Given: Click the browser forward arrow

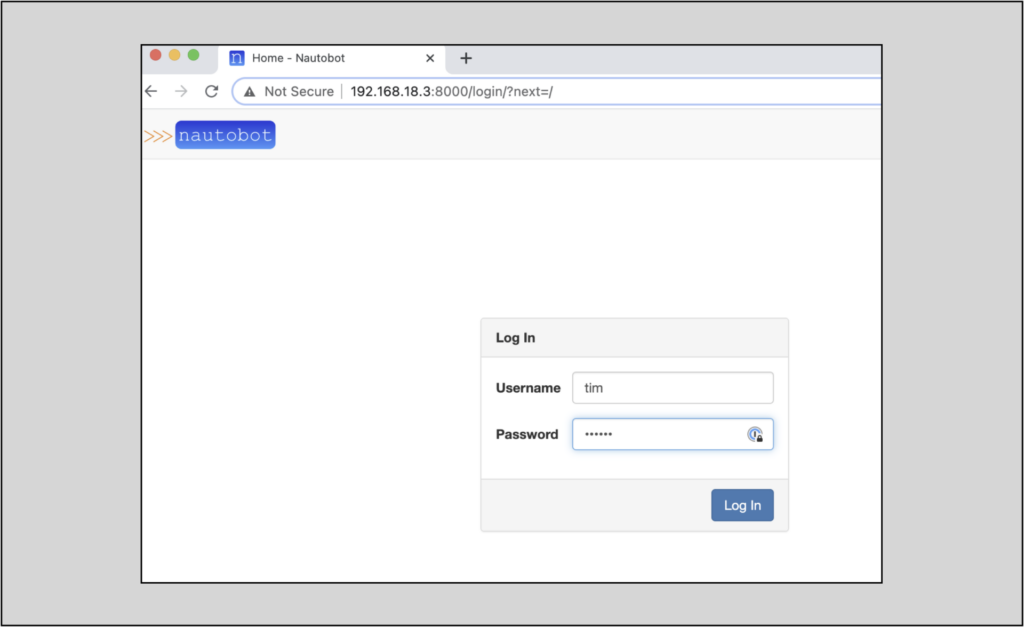Looking at the screenshot, I should point(181,91).
